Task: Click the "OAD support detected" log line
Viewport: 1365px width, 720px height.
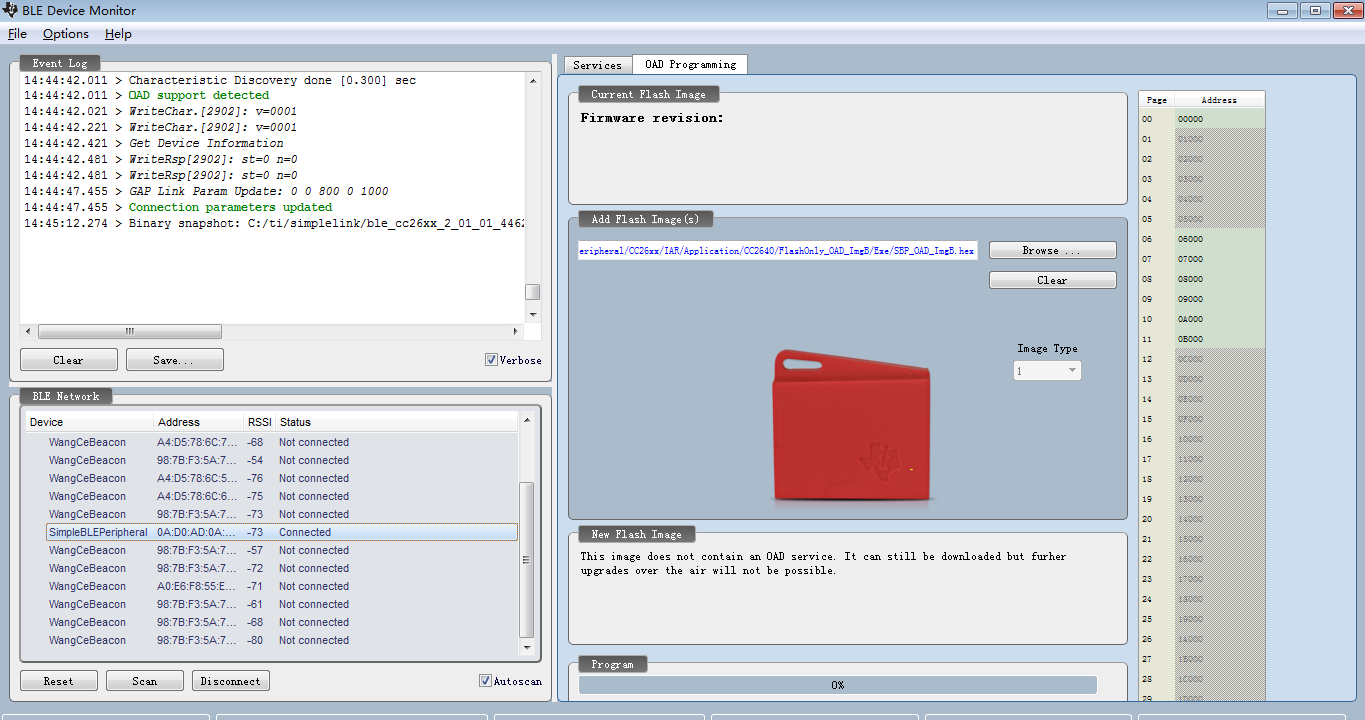Action: click(147, 96)
